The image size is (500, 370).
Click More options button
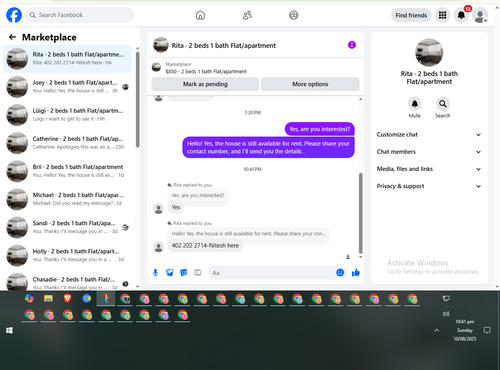click(310, 84)
